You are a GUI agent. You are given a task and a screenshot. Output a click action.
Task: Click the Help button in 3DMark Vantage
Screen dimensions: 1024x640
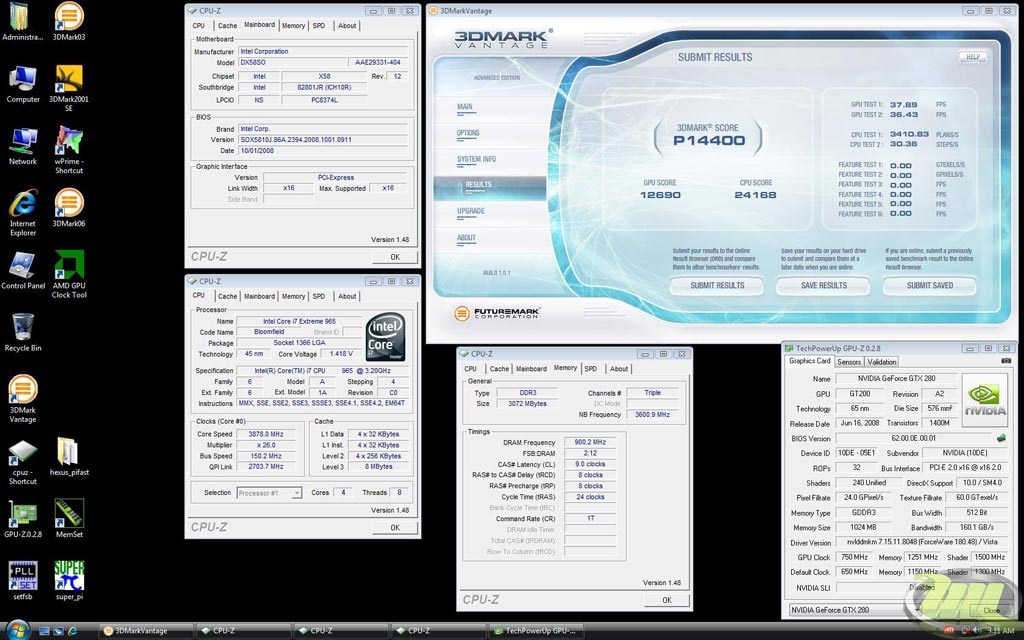972,57
